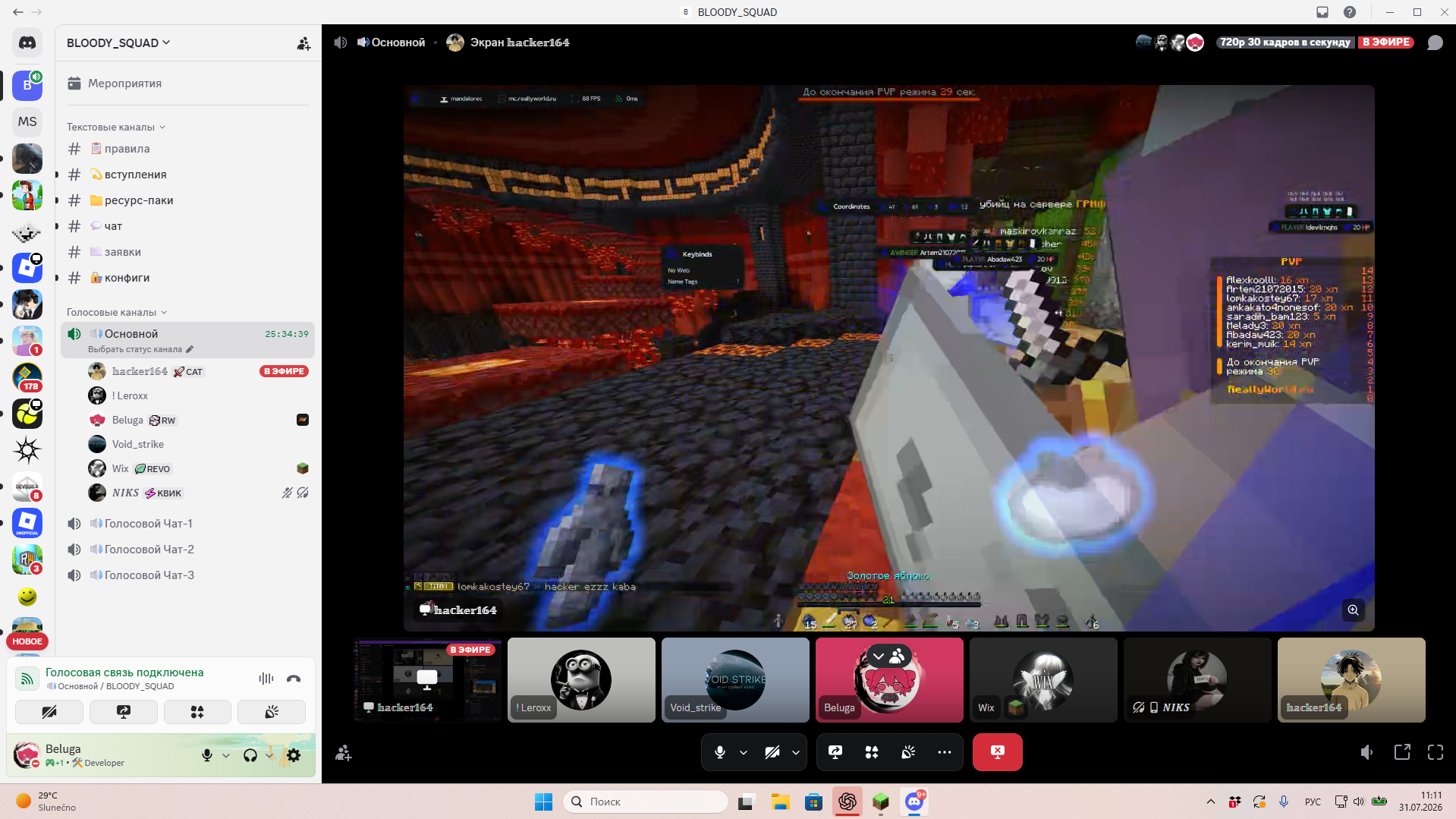Open Discord direct messages home icon

click(x=27, y=43)
